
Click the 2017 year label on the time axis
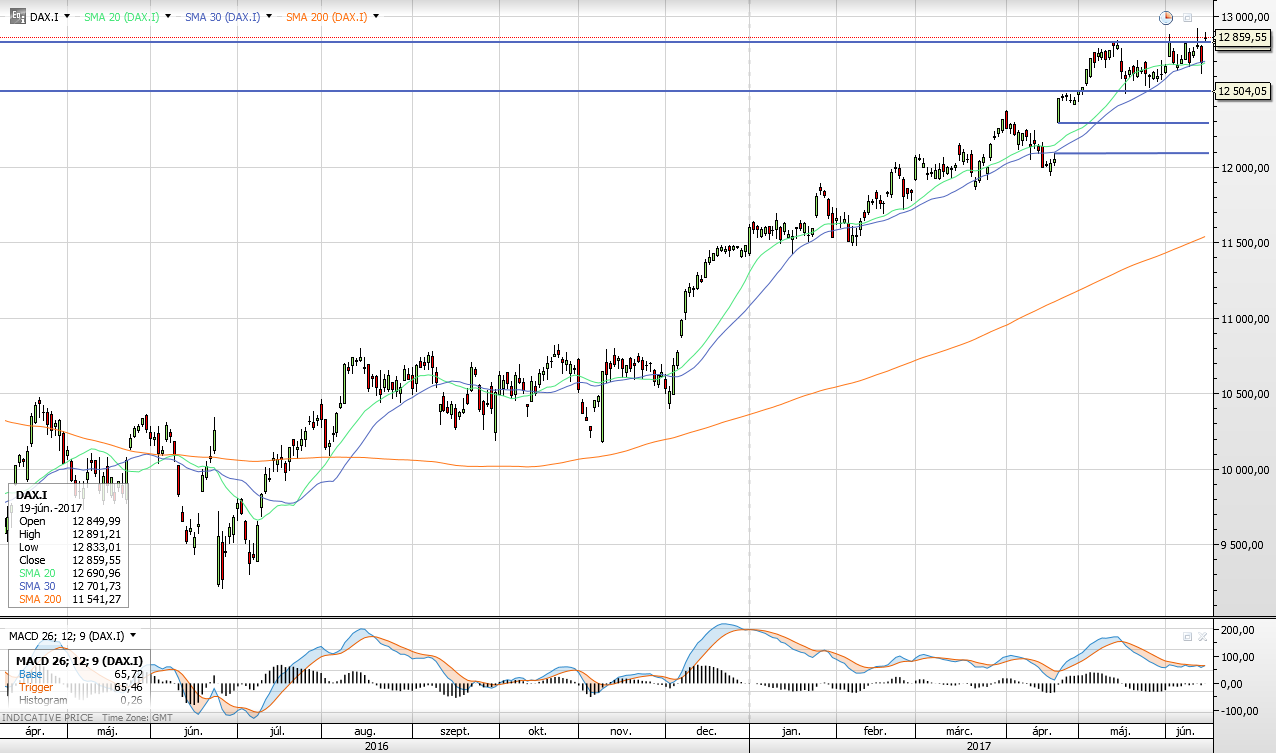981,745
